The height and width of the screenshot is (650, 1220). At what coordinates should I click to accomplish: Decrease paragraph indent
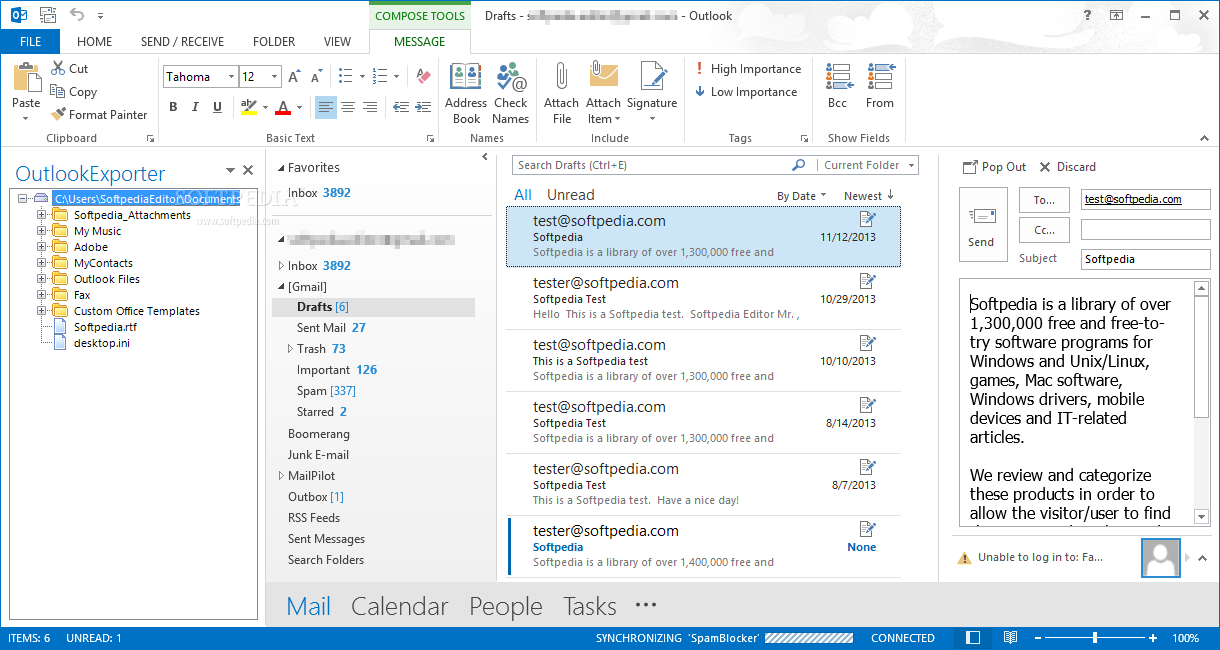pos(400,107)
